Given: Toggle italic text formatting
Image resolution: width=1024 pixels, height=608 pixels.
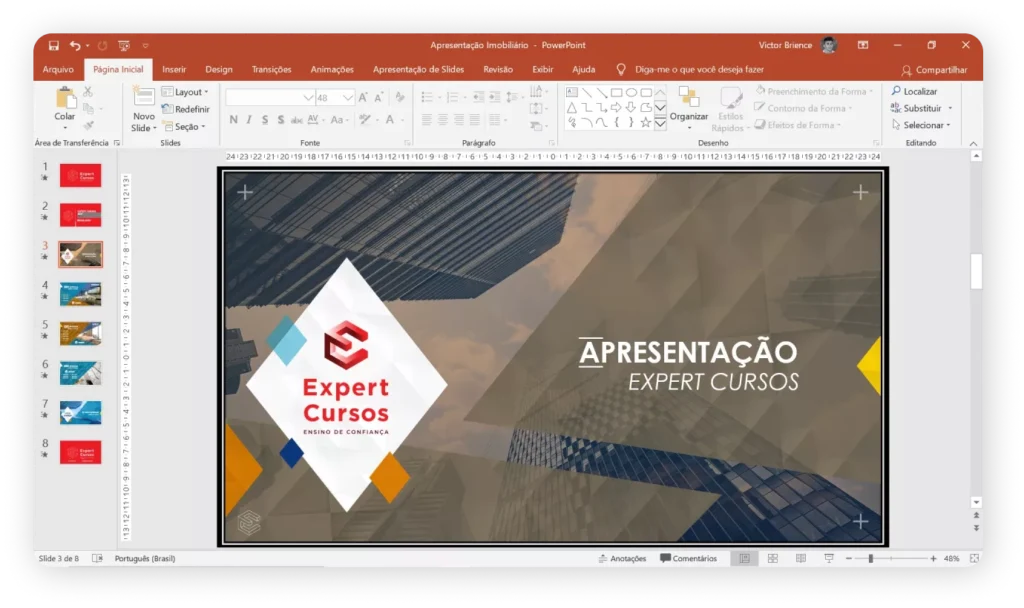Looking at the screenshot, I should 249,120.
